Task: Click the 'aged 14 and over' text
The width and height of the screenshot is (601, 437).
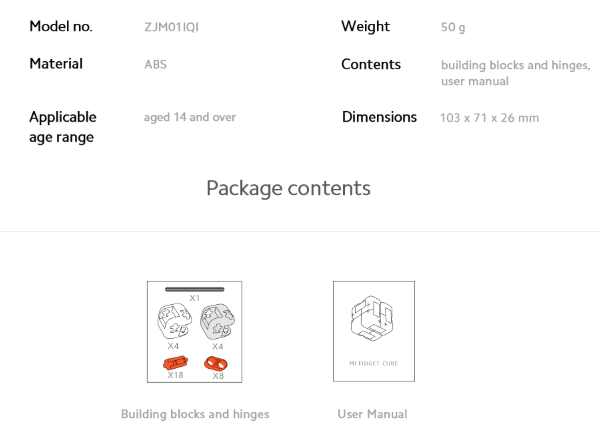Action: point(190,117)
